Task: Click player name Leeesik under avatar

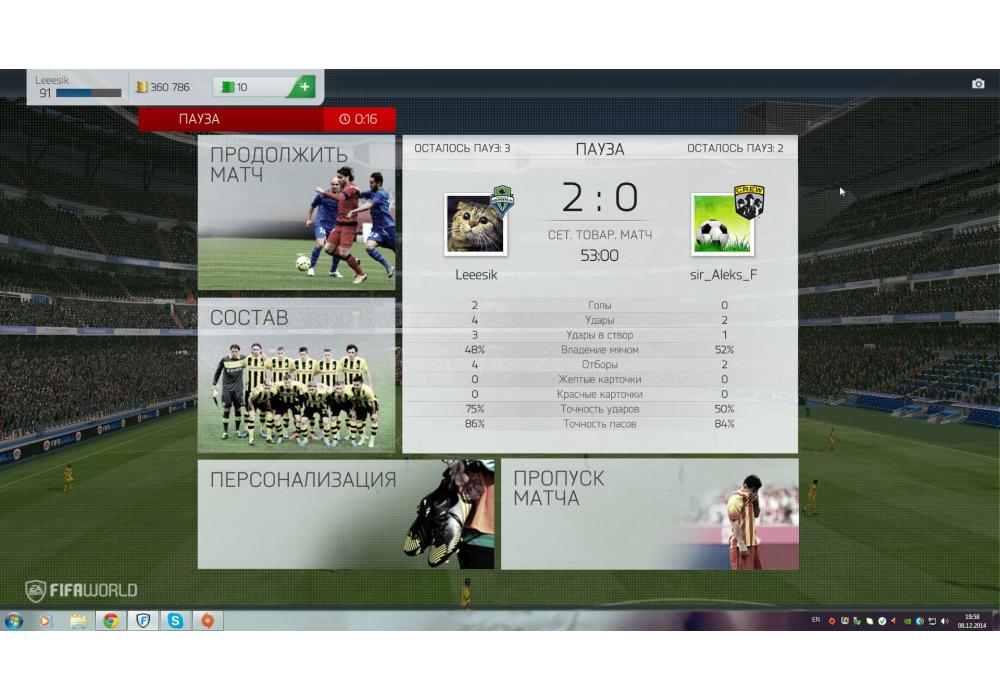Action: (x=476, y=275)
